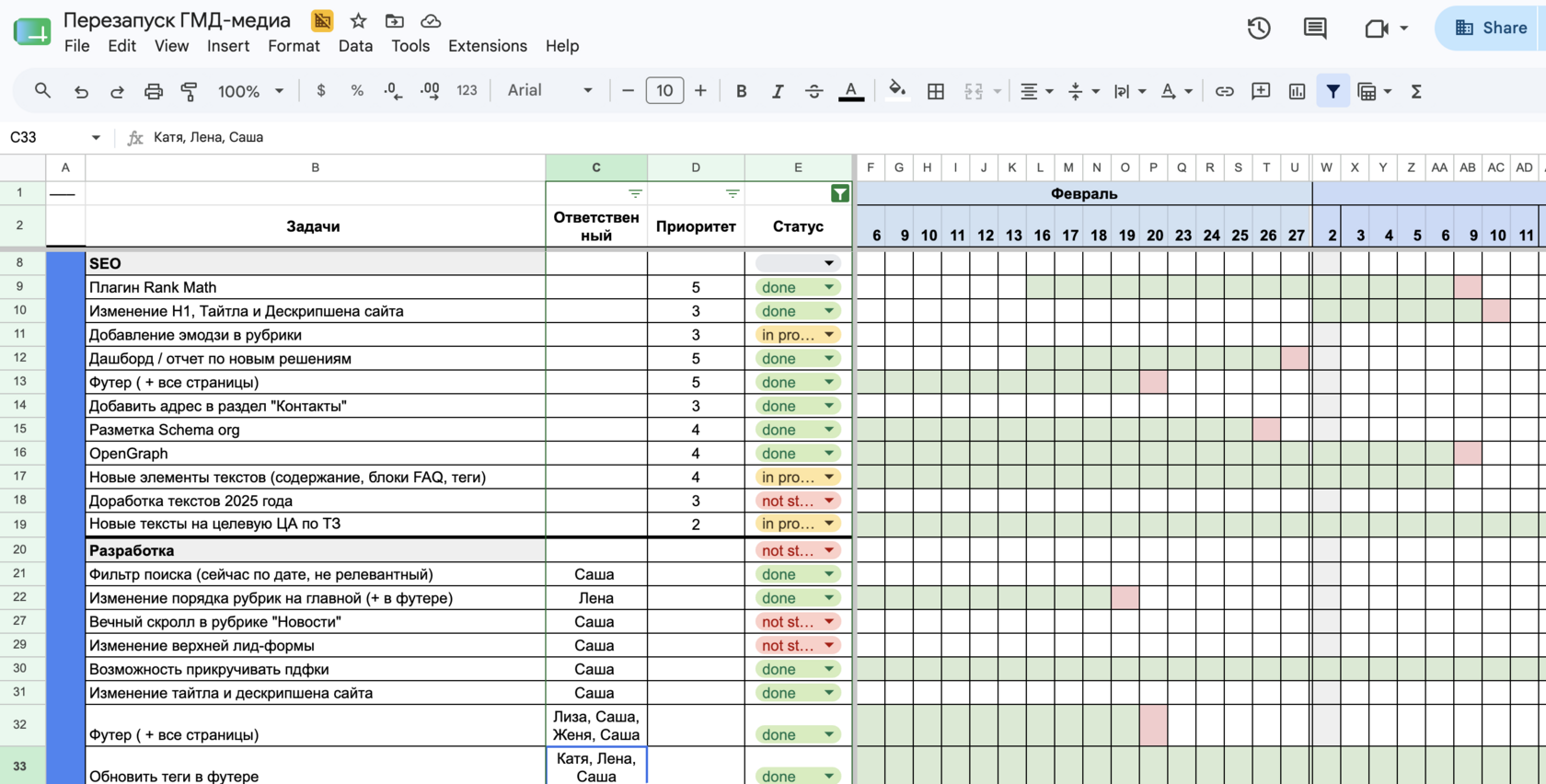Open the column C filter in Ответственный
Viewport: 1546px width, 784px height.
tap(635, 194)
